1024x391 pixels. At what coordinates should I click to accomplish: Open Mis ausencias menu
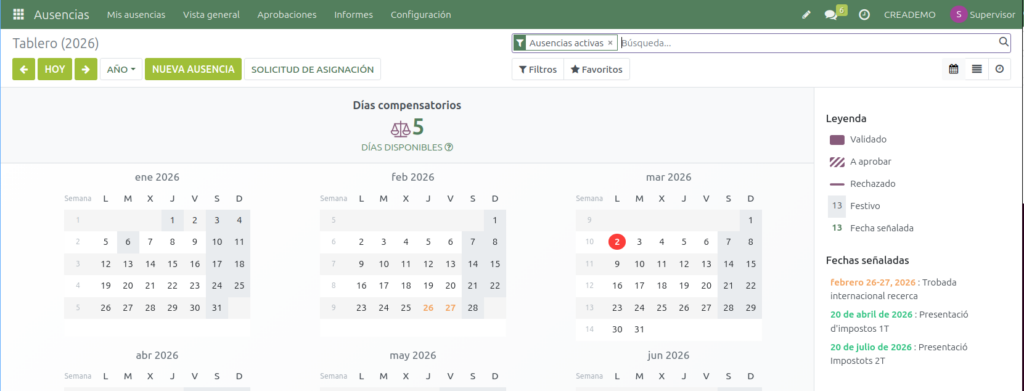click(x=136, y=14)
